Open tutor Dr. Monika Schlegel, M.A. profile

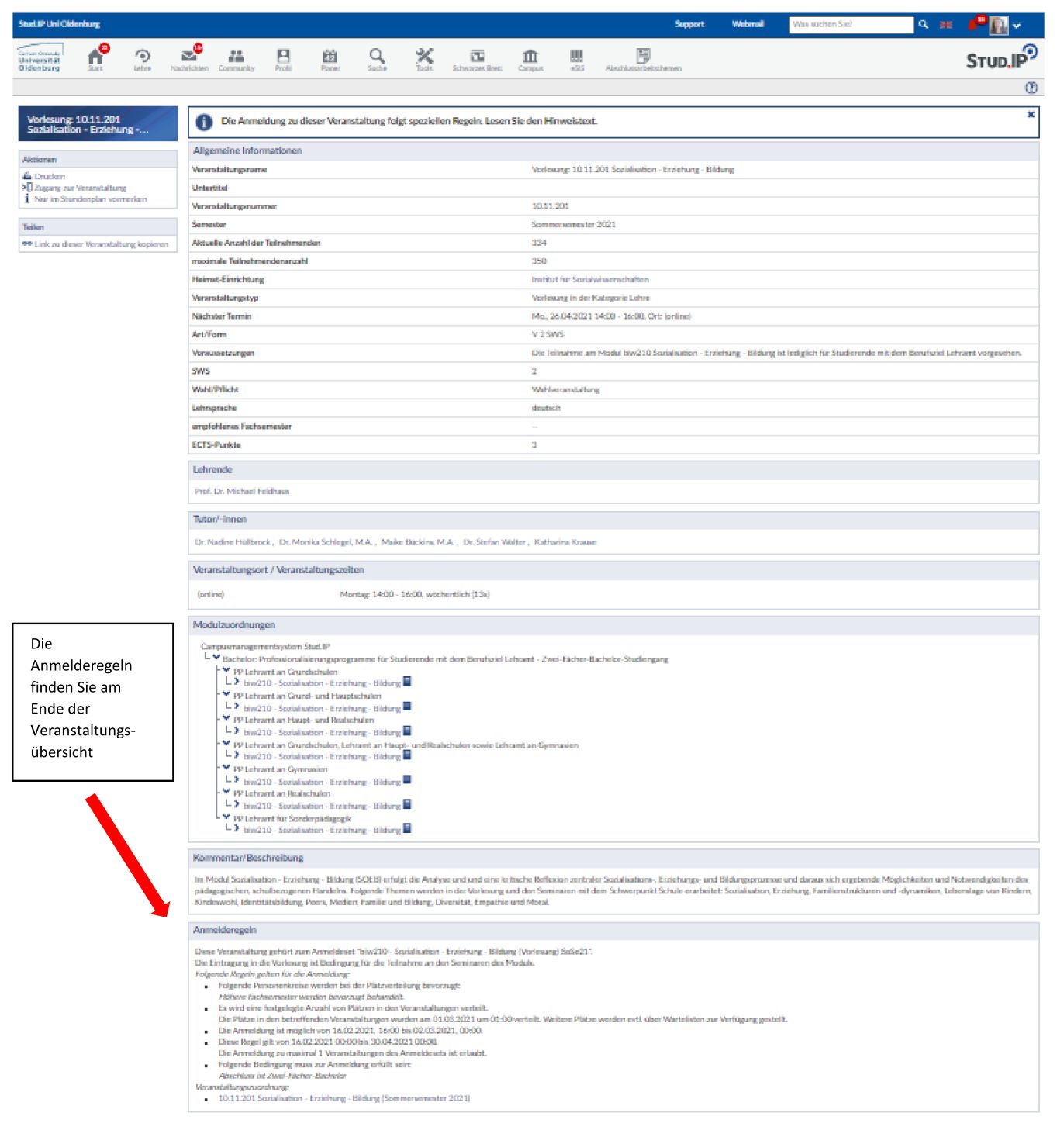(x=326, y=542)
